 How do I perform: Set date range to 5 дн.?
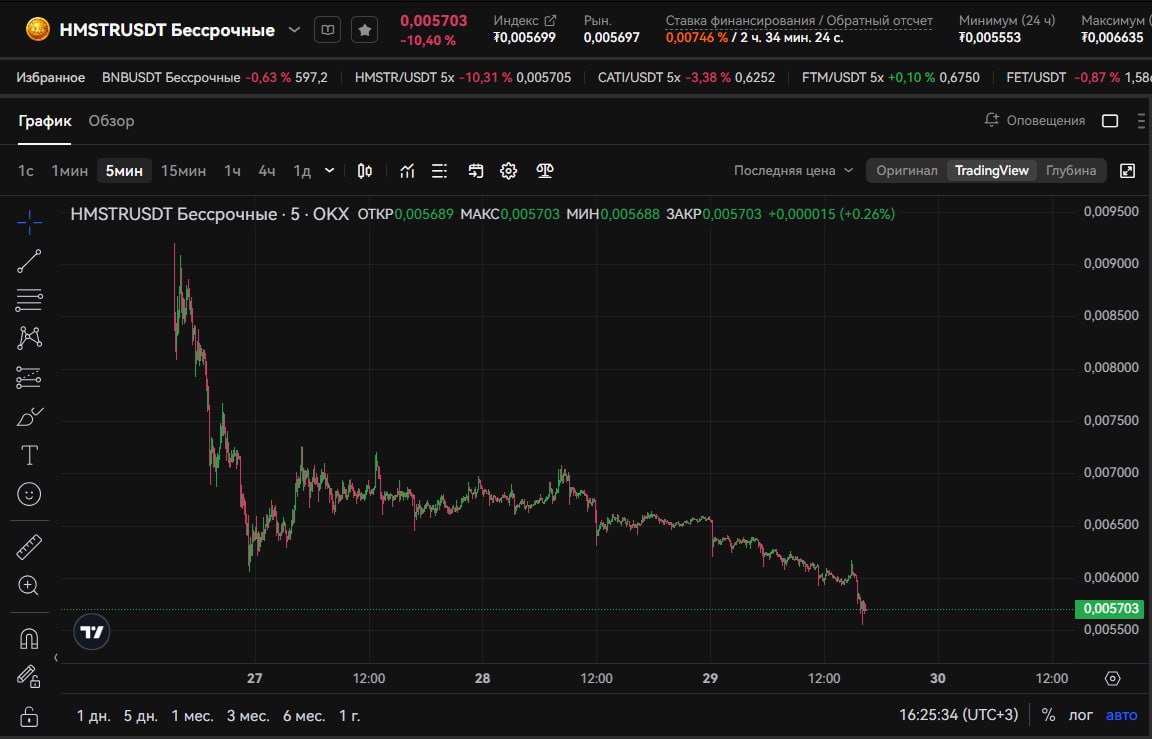click(x=140, y=715)
